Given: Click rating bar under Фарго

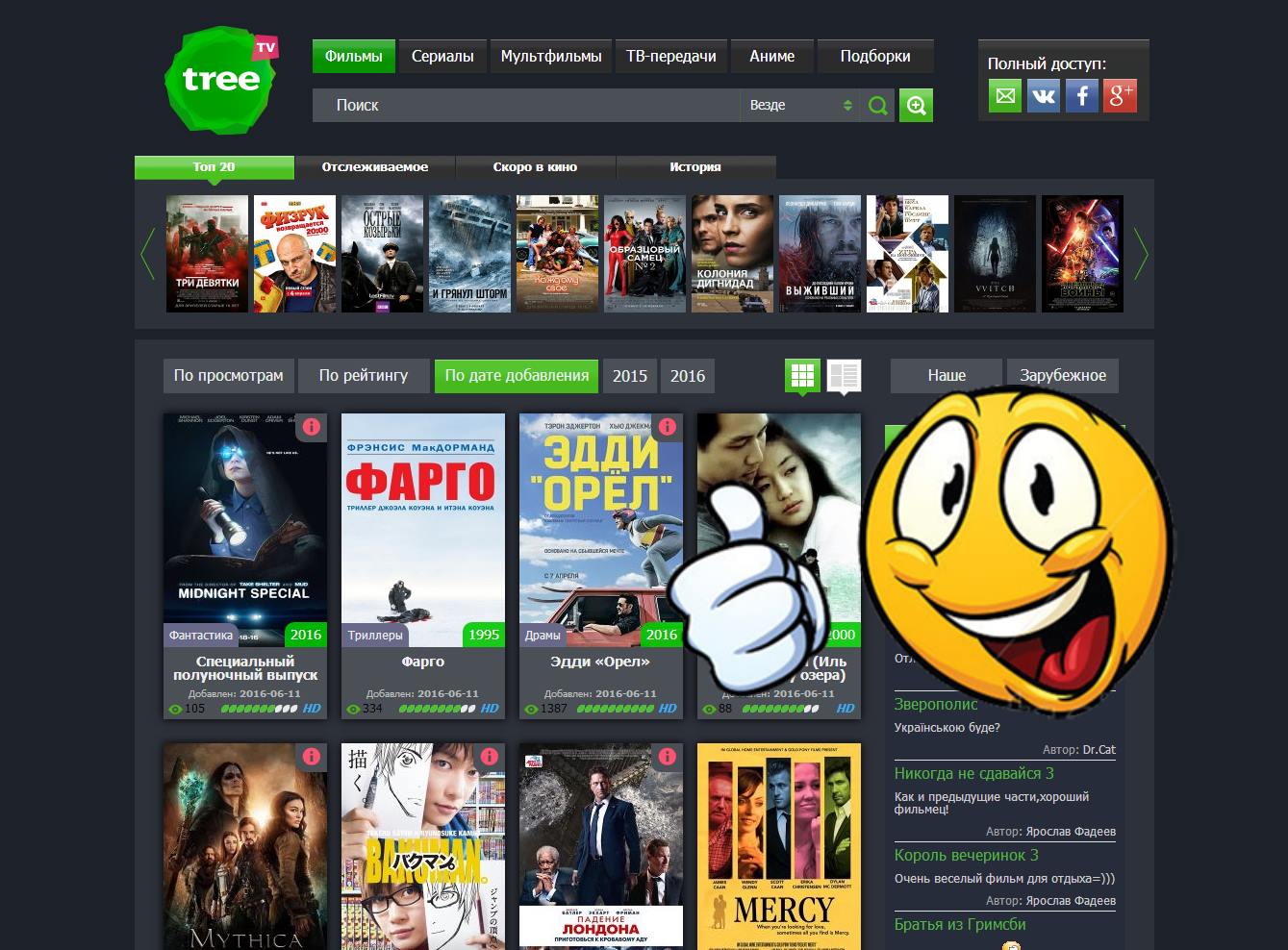Looking at the screenshot, I should [x=438, y=709].
